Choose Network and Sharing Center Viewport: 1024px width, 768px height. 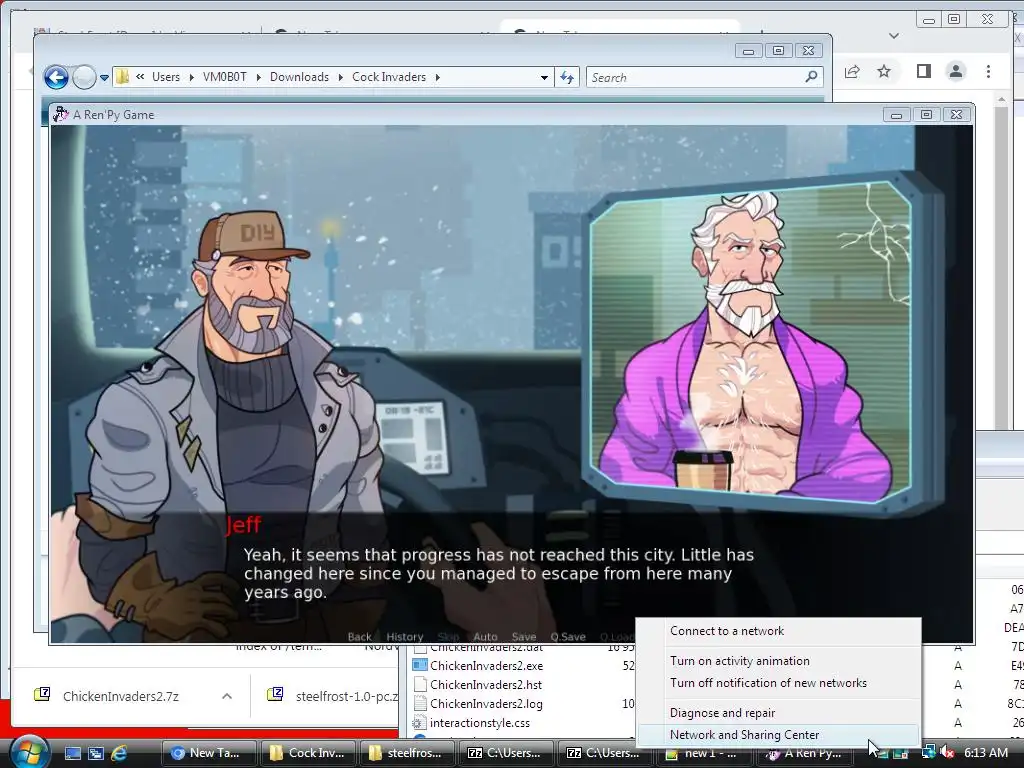coord(778,735)
